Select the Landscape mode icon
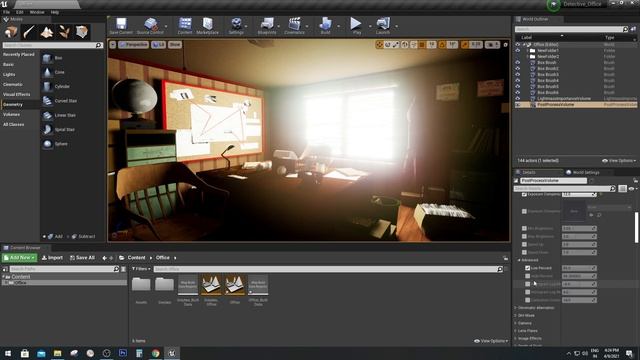This screenshot has height=360, width=640. 47,32
